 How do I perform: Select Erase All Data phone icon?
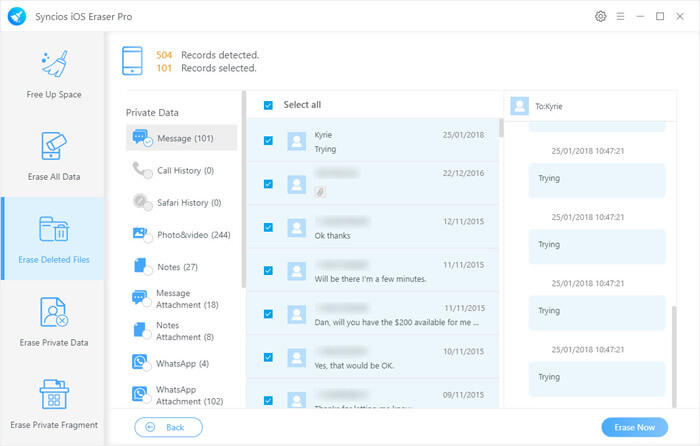click(x=52, y=147)
